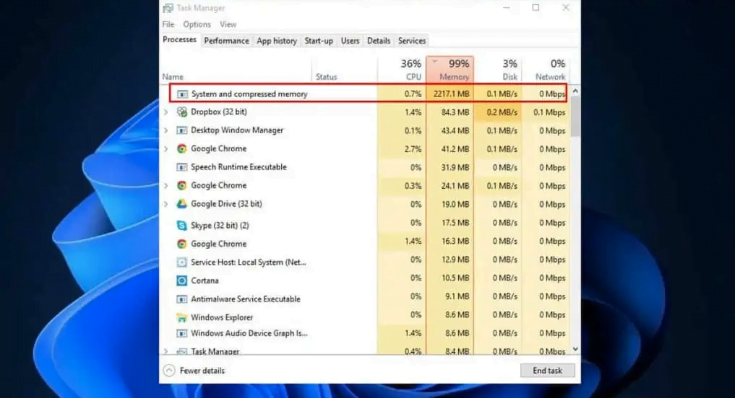Select the Cortana process name

(x=204, y=280)
